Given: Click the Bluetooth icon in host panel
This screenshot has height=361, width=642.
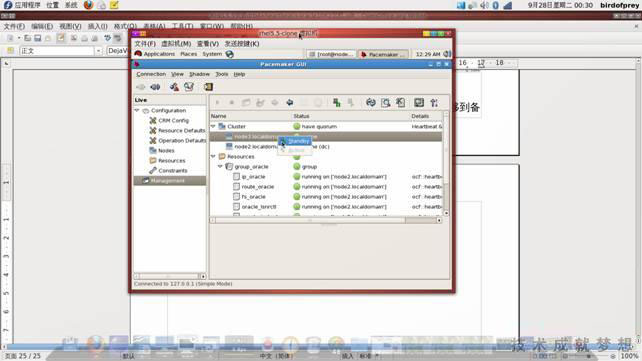Looking at the screenshot, I should point(495,5).
